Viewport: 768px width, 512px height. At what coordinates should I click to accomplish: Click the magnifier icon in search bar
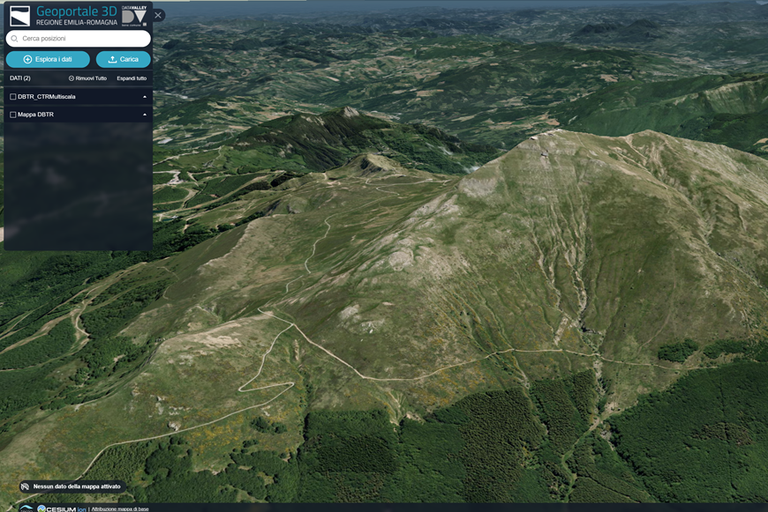coord(15,39)
